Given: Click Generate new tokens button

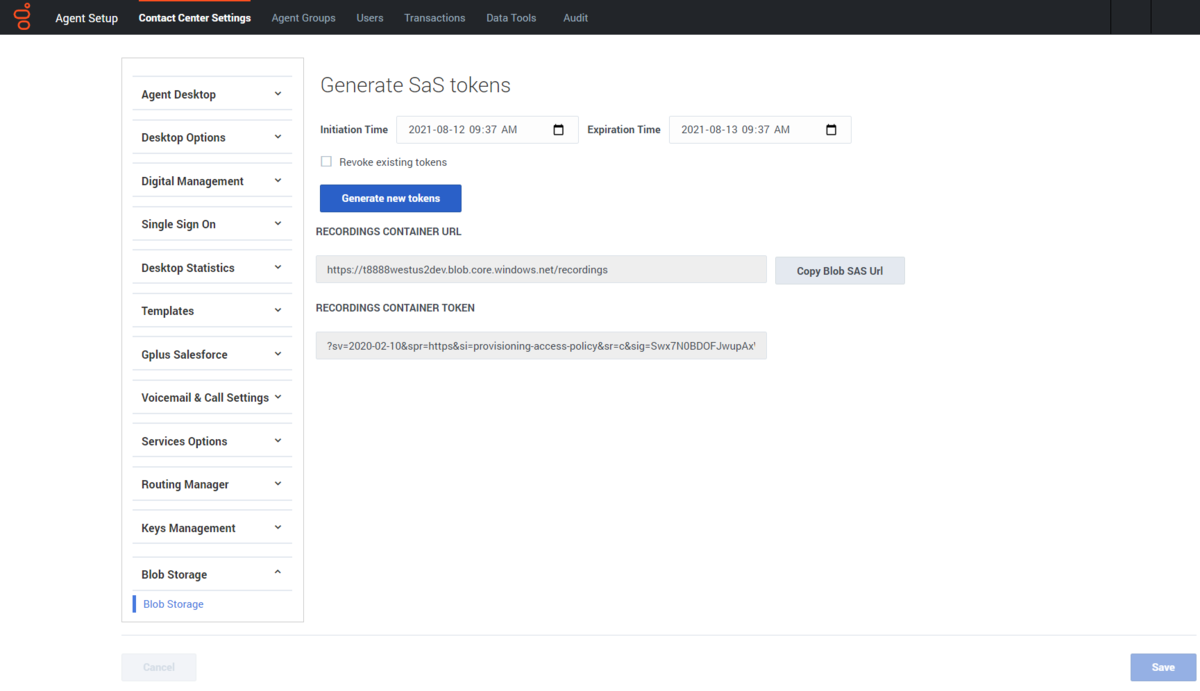Looking at the screenshot, I should pyautogui.click(x=391, y=198).
